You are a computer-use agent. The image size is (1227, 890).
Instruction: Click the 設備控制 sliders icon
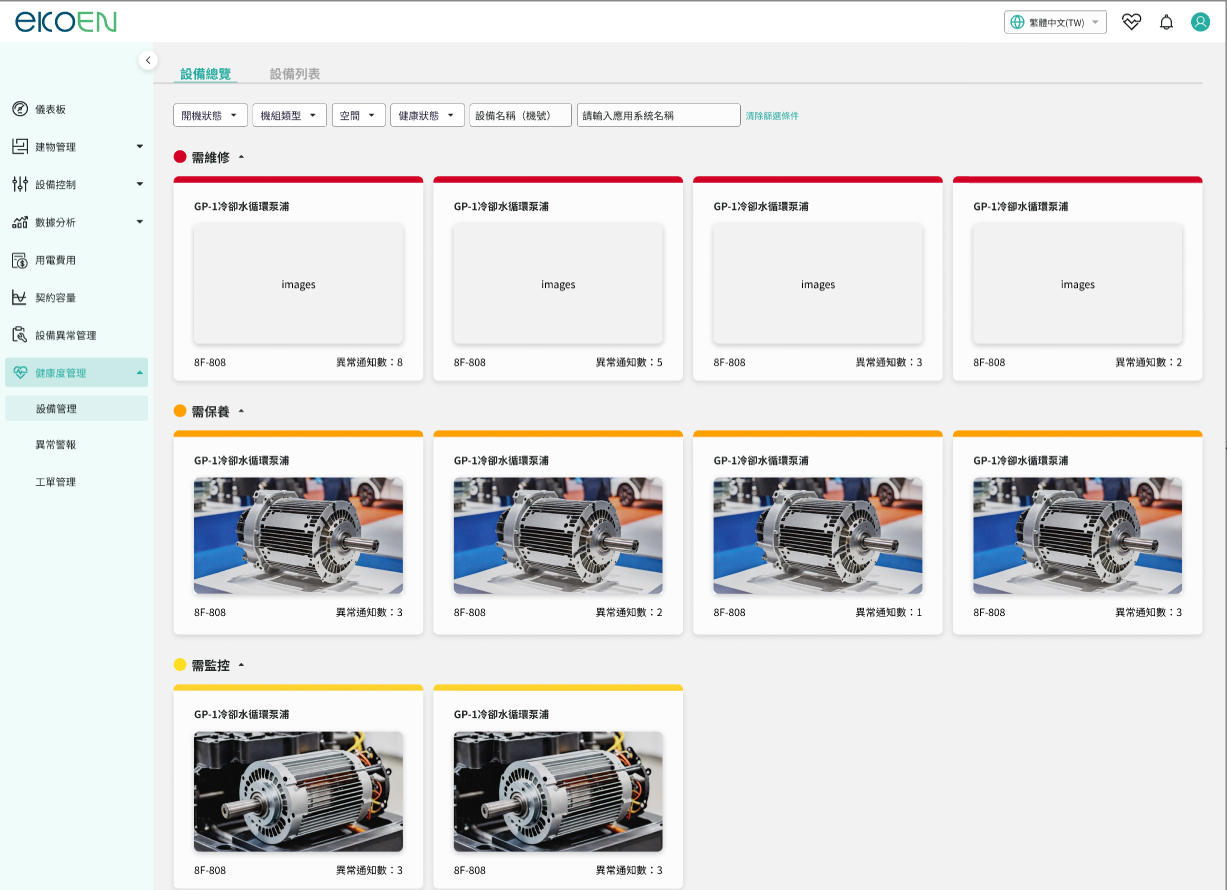click(20, 184)
